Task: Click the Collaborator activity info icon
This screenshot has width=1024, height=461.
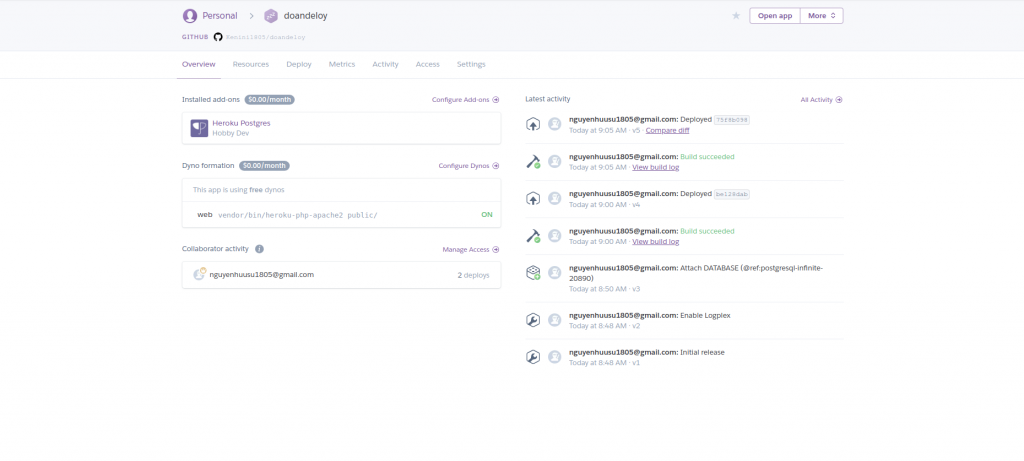Action: [259, 249]
